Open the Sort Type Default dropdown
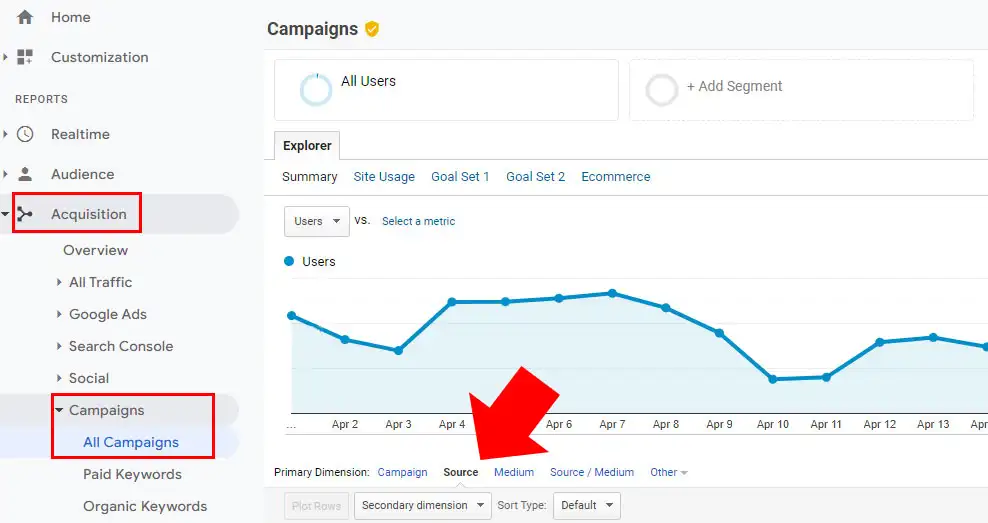The width and height of the screenshot is (988, 523). [586, 506]
